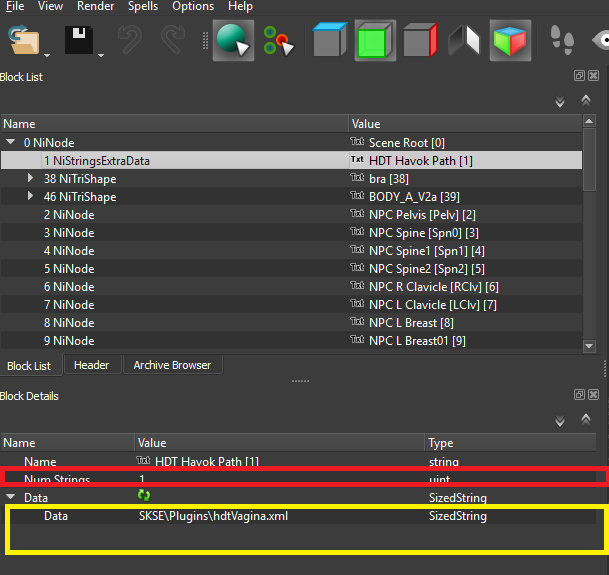609x575 pixels.
Task: Select the 3 NiNode row
Action: 291,232
